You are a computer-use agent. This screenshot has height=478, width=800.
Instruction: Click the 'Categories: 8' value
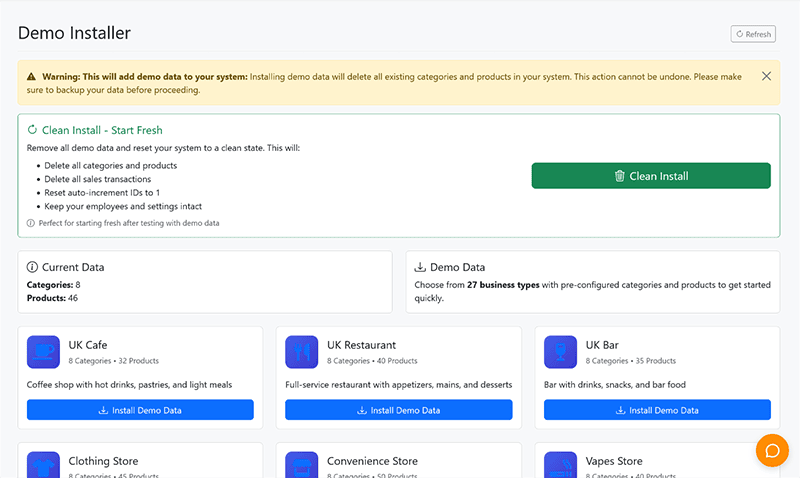54,285
